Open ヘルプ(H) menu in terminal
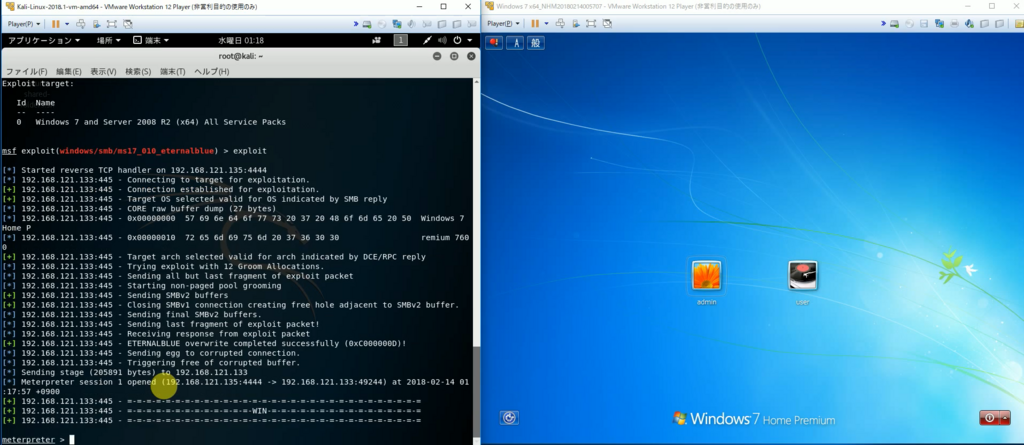The height and width of the screenshot is (445, 1024). 212,71
